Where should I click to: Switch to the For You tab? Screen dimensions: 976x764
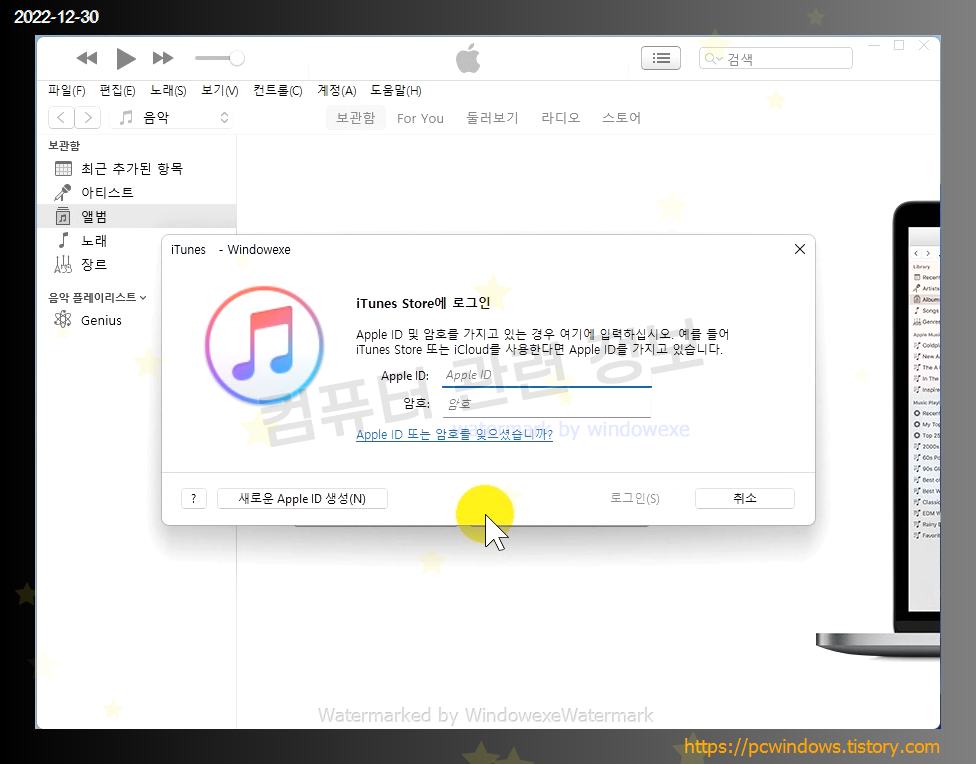(x=420, y=118)
